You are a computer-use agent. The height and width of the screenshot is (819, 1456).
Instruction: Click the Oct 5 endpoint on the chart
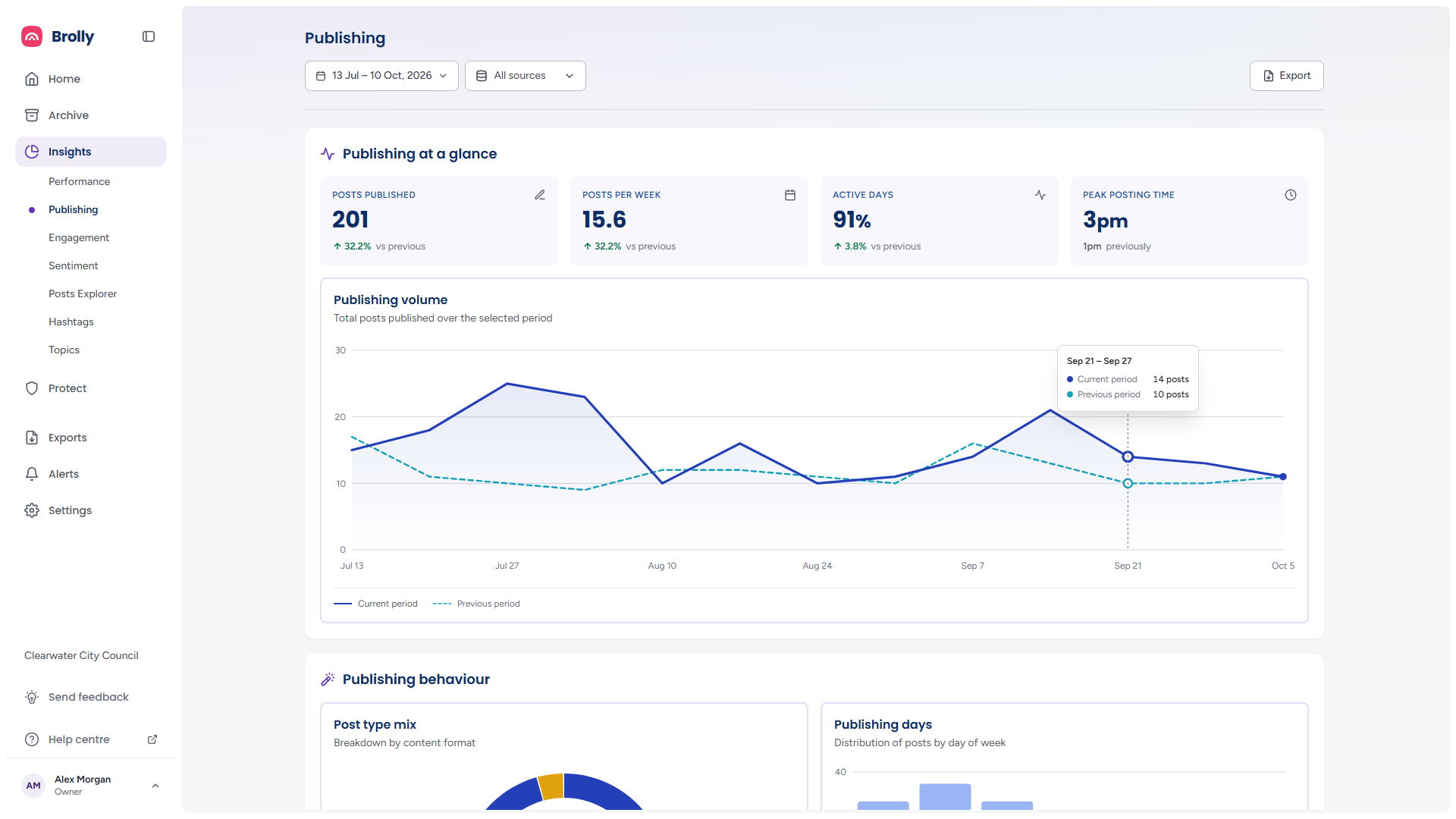point(1283,477)
